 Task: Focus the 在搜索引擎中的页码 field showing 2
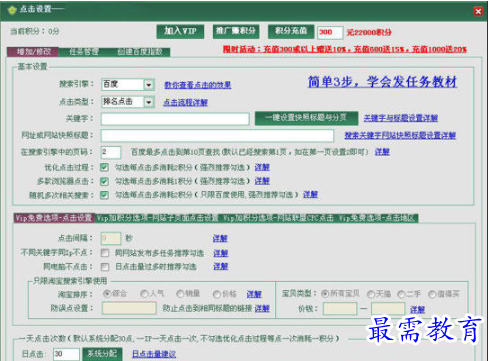[x=111, y=152]
